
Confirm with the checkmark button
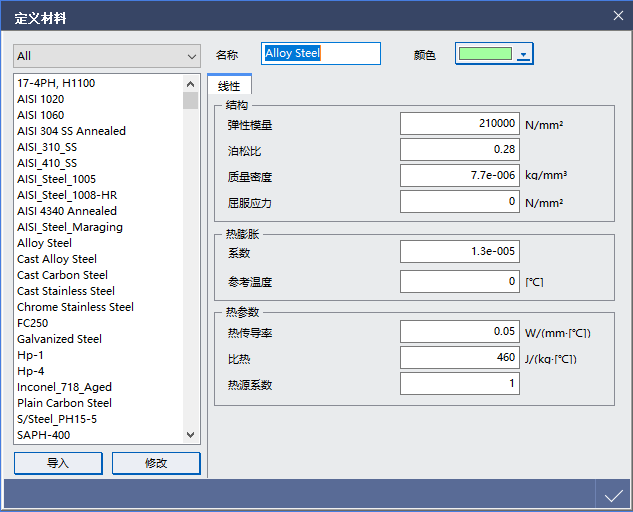[613, 495]
